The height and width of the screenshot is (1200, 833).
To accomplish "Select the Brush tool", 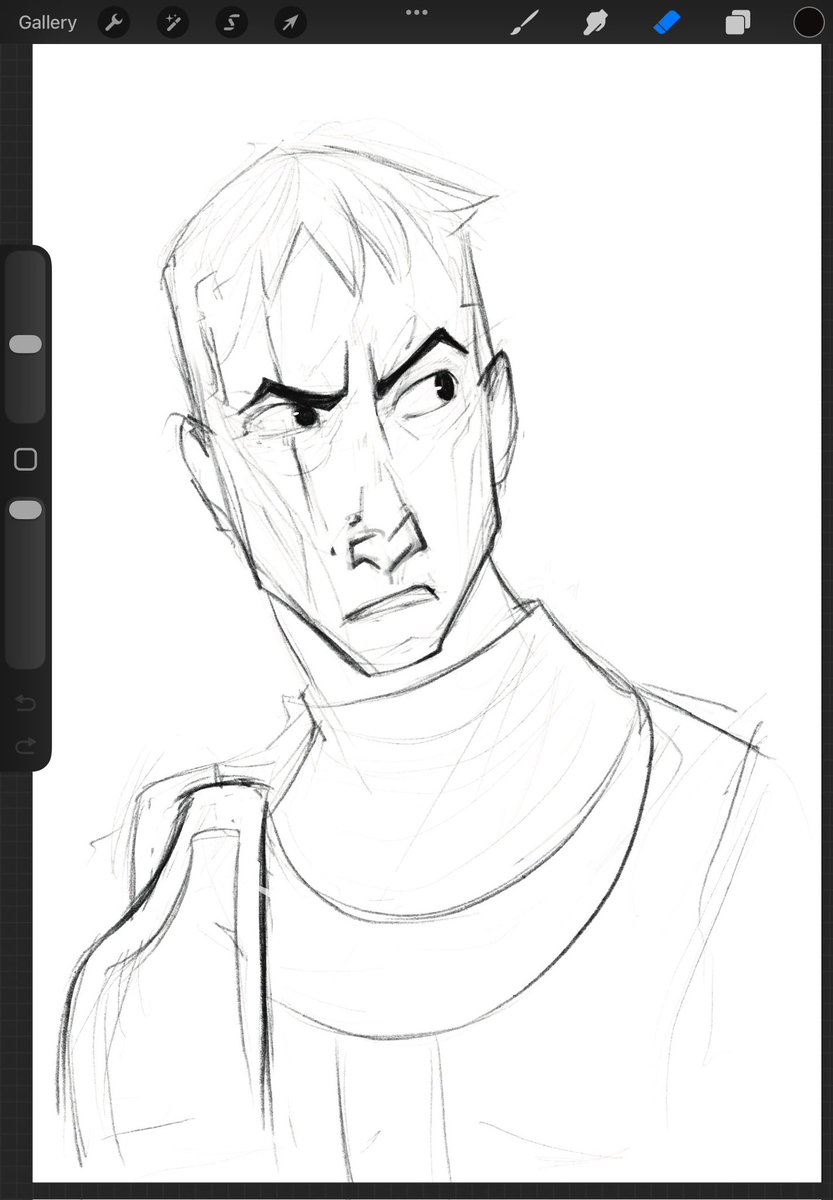I will tap(525, 22).
